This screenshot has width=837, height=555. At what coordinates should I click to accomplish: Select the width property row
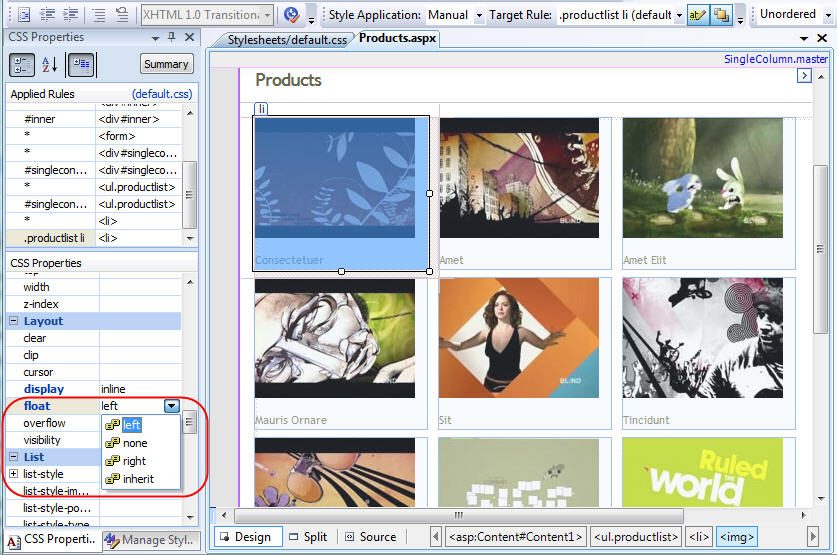click(94, 287)
